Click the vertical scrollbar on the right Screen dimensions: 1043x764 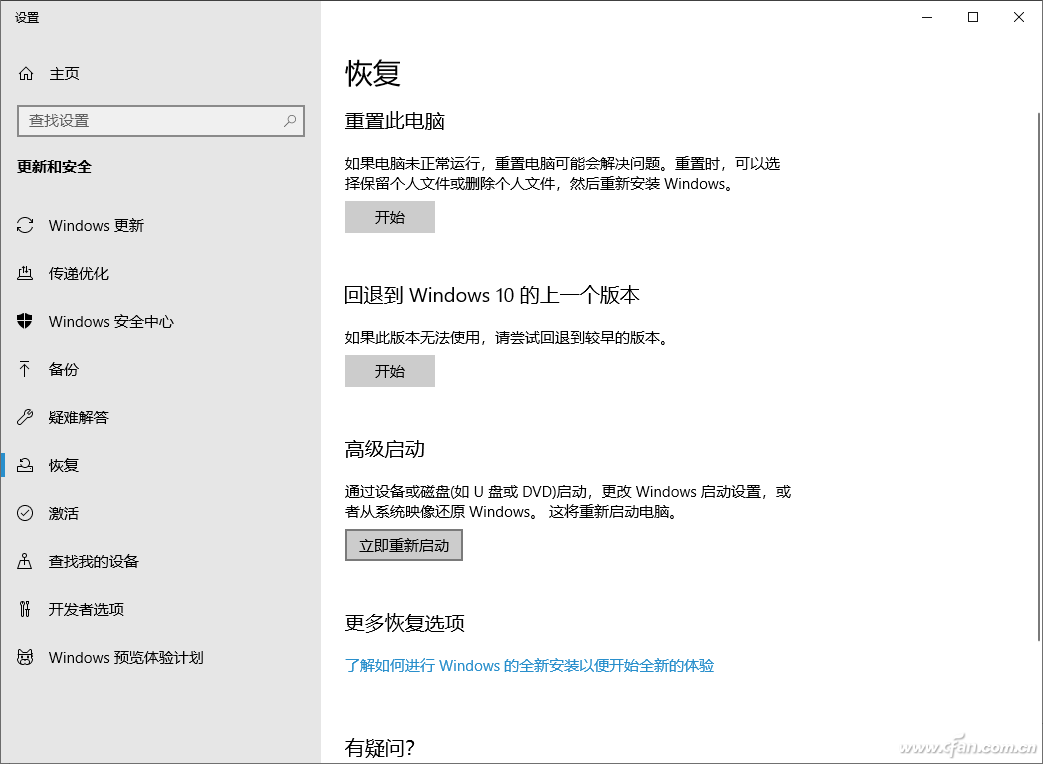coord(1038,376)
